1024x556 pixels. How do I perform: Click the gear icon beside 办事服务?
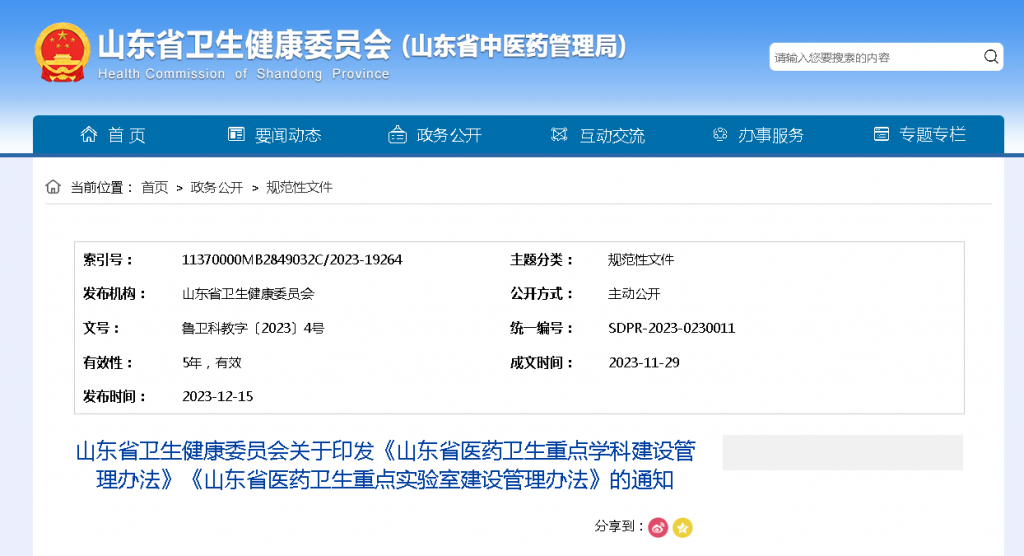(720, 135)
